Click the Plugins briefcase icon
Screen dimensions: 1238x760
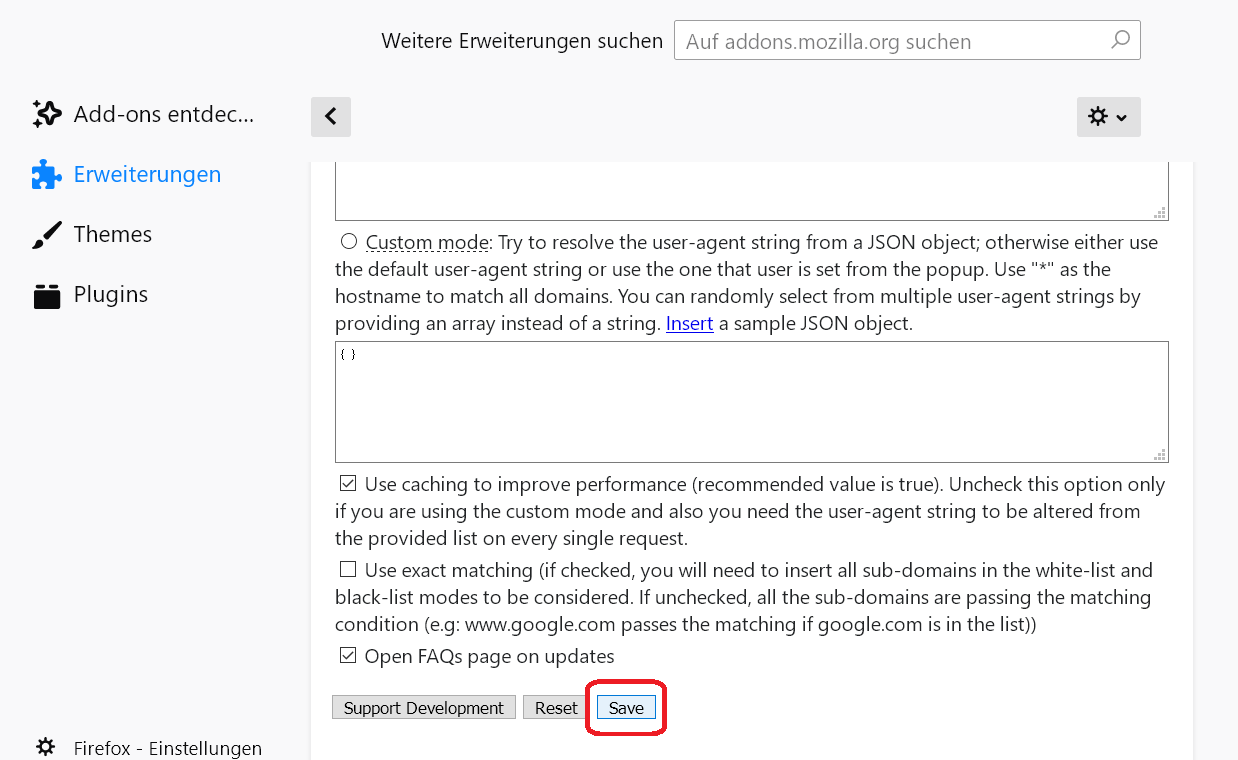(47, 296)
